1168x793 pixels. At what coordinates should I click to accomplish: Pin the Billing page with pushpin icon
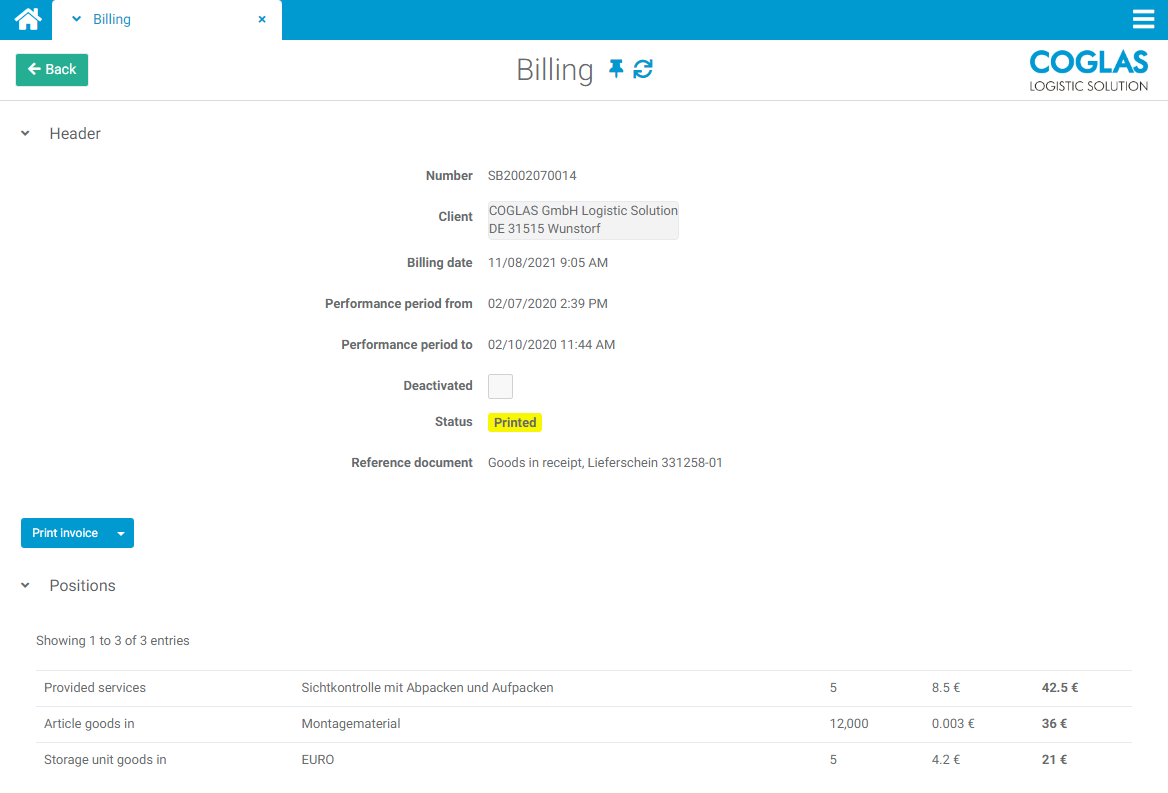point(616,69)
